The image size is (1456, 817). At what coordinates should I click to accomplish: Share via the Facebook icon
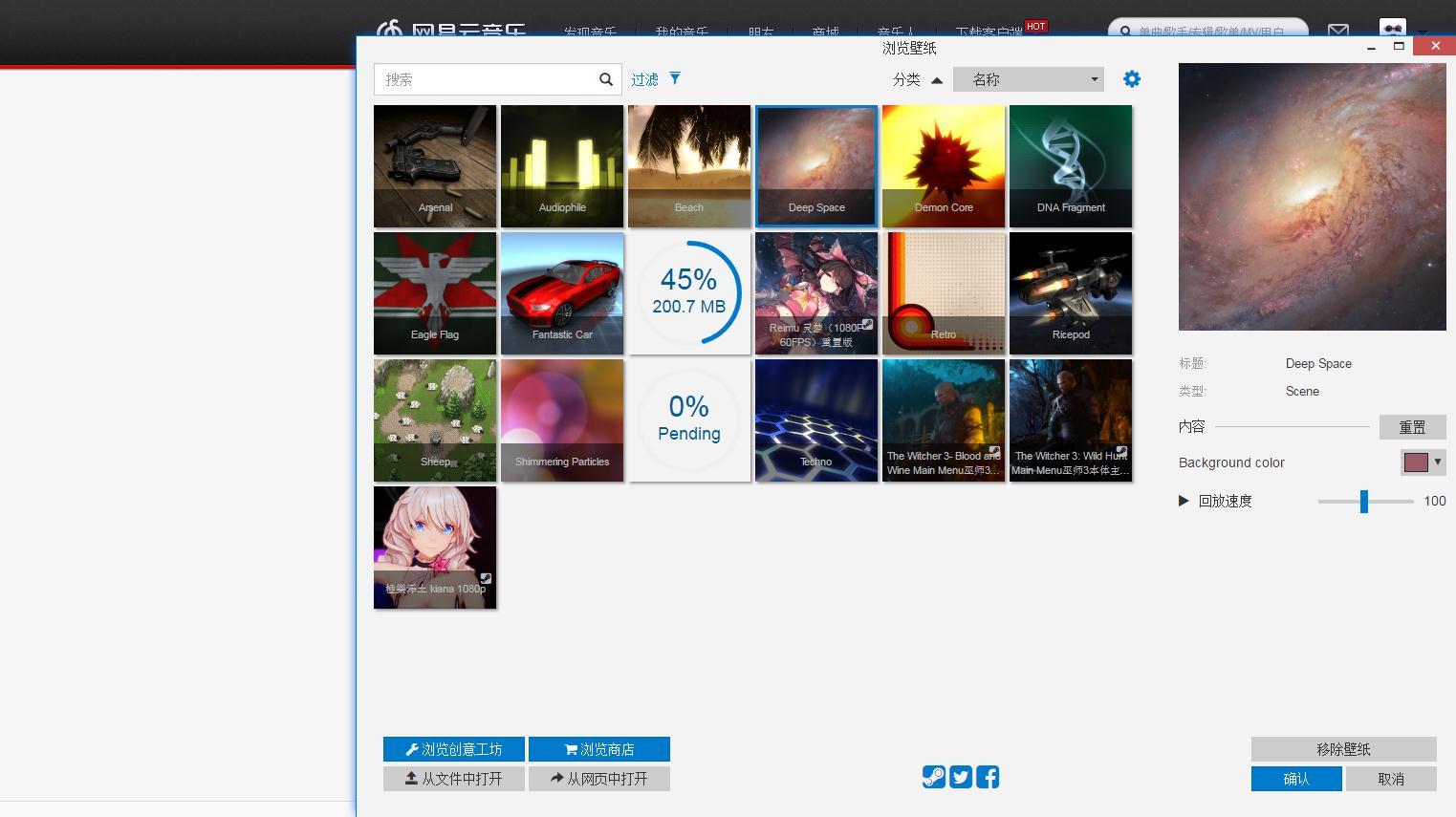click(988, 777)
